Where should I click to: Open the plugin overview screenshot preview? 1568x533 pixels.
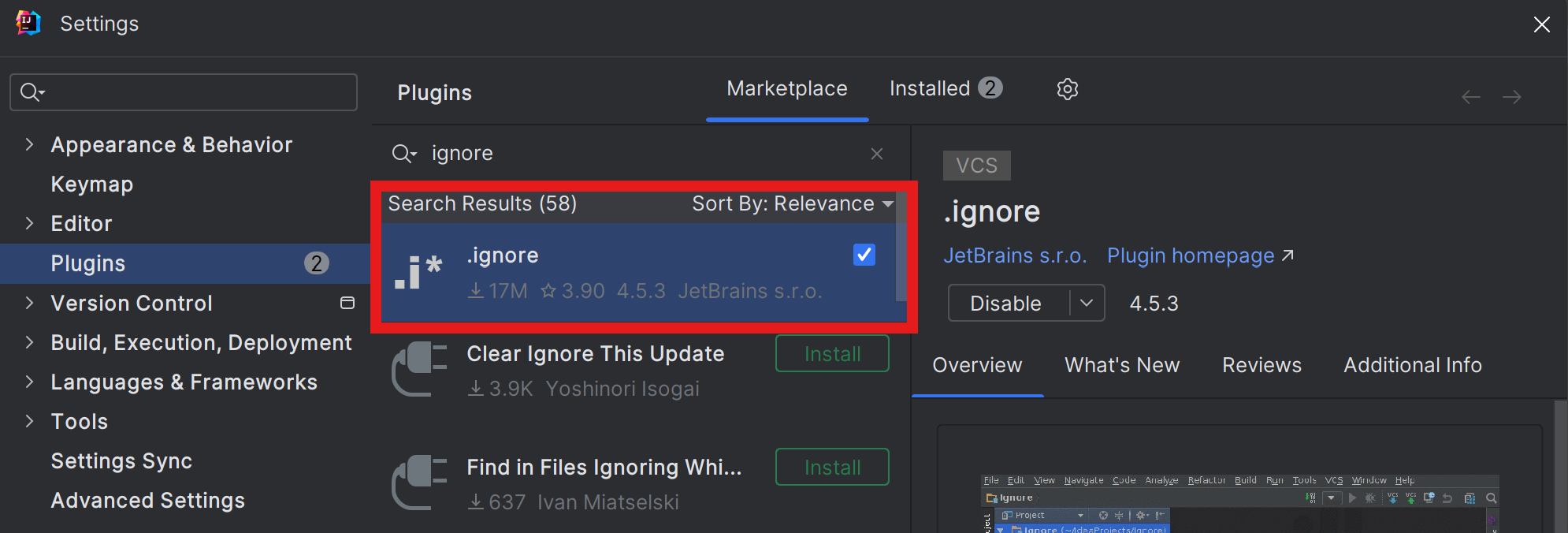tap(1239, 503)
